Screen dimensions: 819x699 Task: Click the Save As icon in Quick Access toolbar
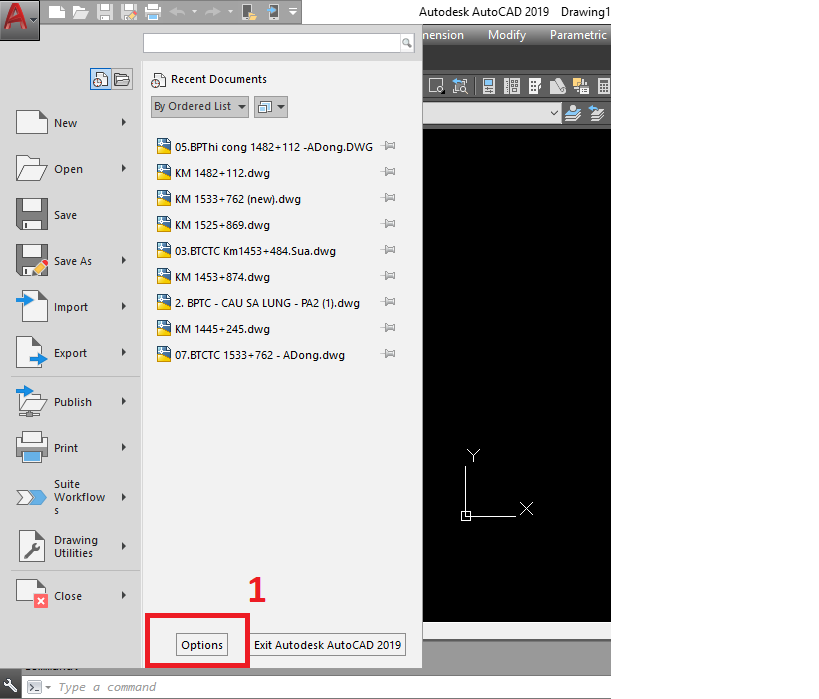[129, 11]
